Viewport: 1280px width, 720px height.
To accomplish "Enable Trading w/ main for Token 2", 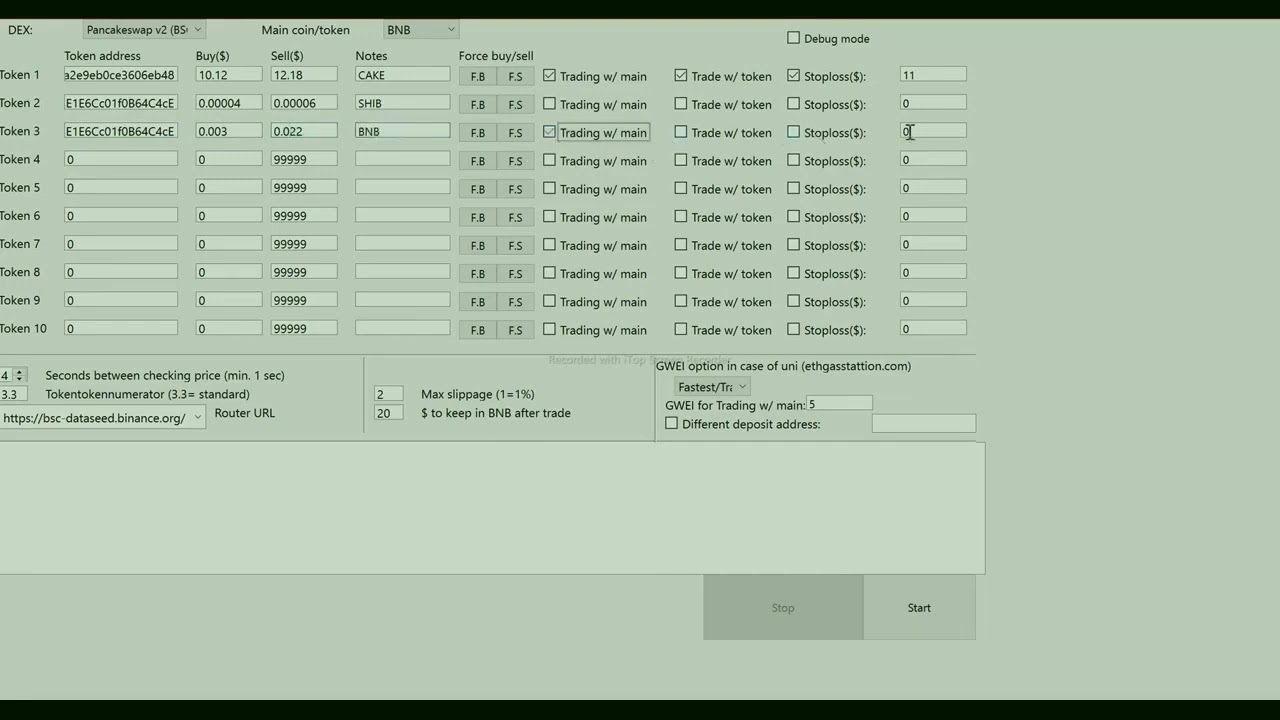I will [x=549, y=103].
